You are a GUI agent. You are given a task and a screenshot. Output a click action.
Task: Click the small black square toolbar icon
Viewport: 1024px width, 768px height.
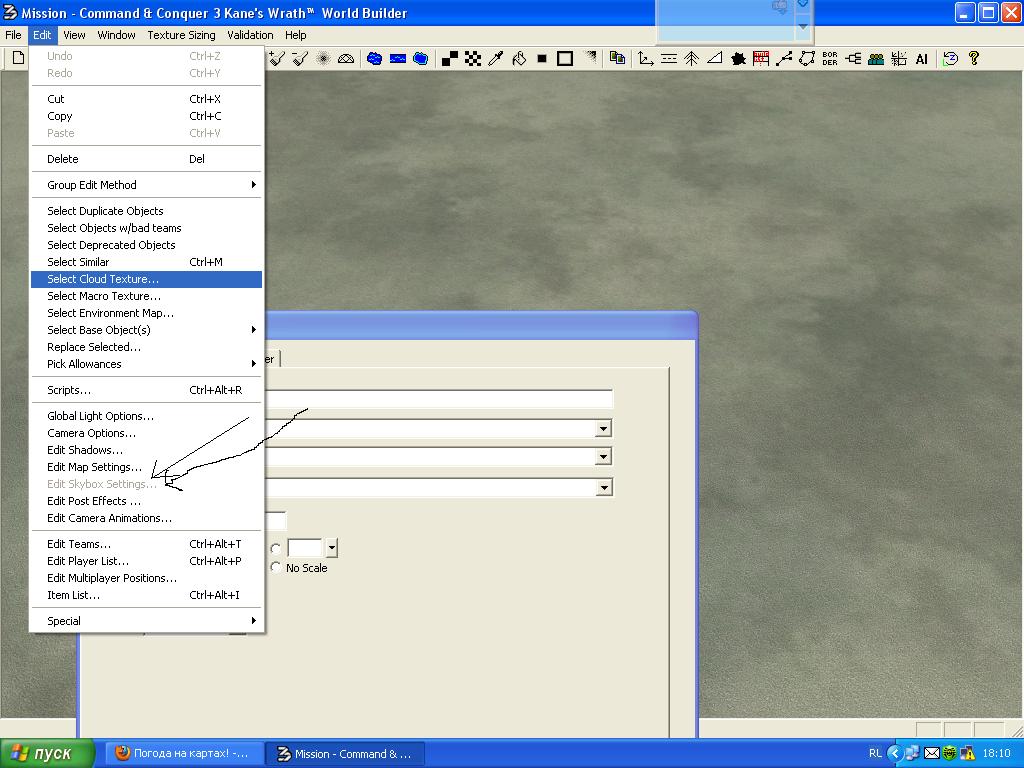click(x=542, y=59)
